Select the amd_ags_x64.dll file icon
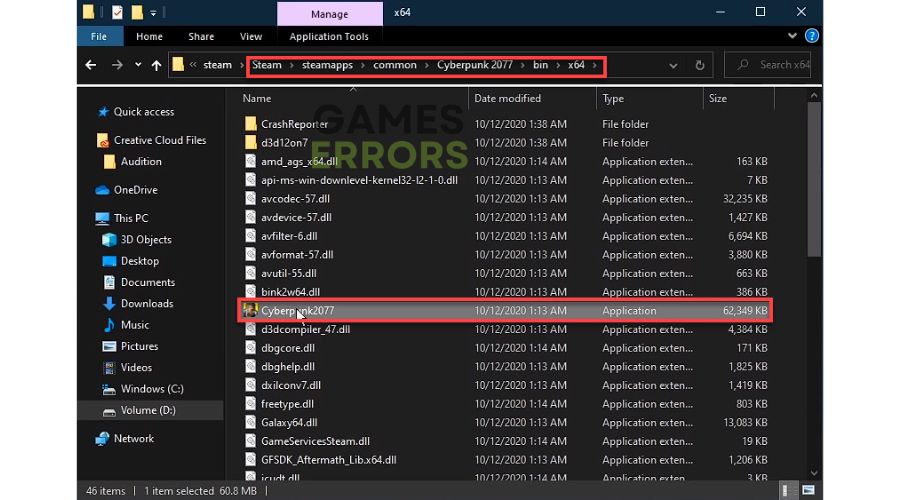This screenshot has height=500, width=900. click(251, 161)
